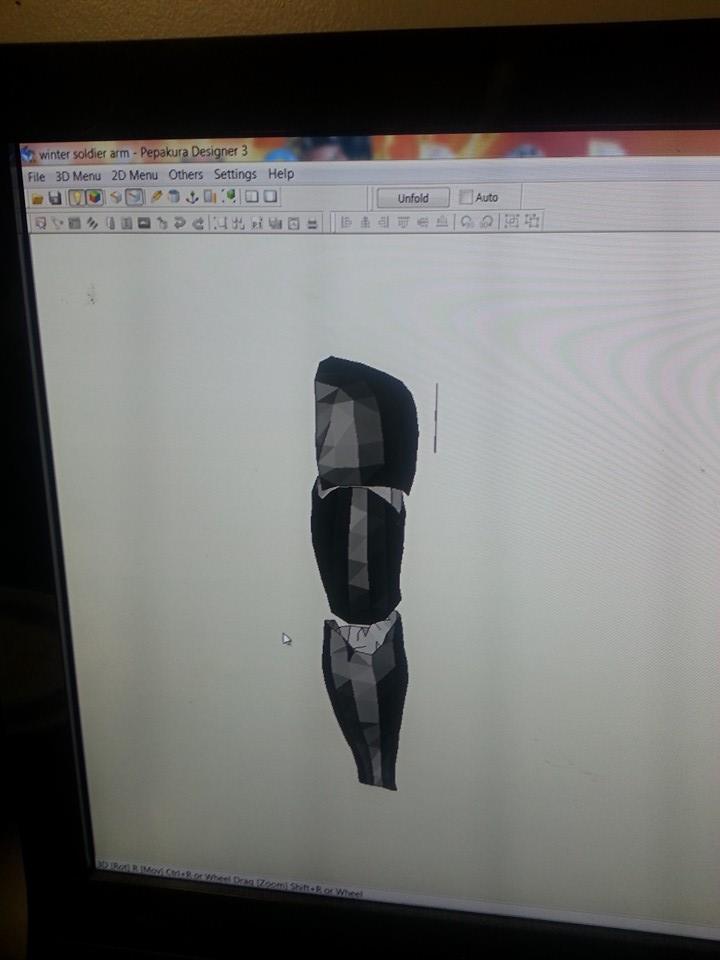Viewport: 720px width, 960px height.
Task: Click the 'winter soldier arm - Pepakura Designer 3' title
Action: point(144,152)
